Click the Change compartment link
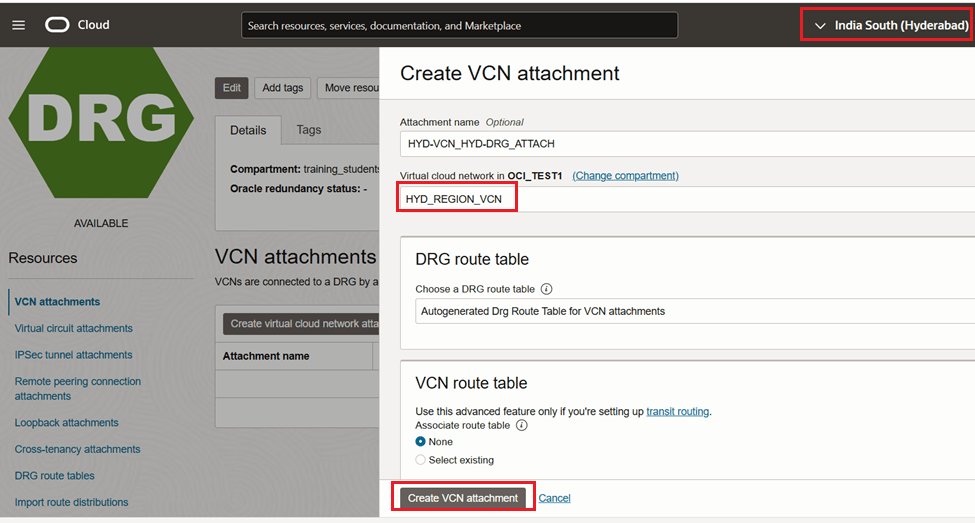This screenshot has height=523, width=975. tap(625, 175)
